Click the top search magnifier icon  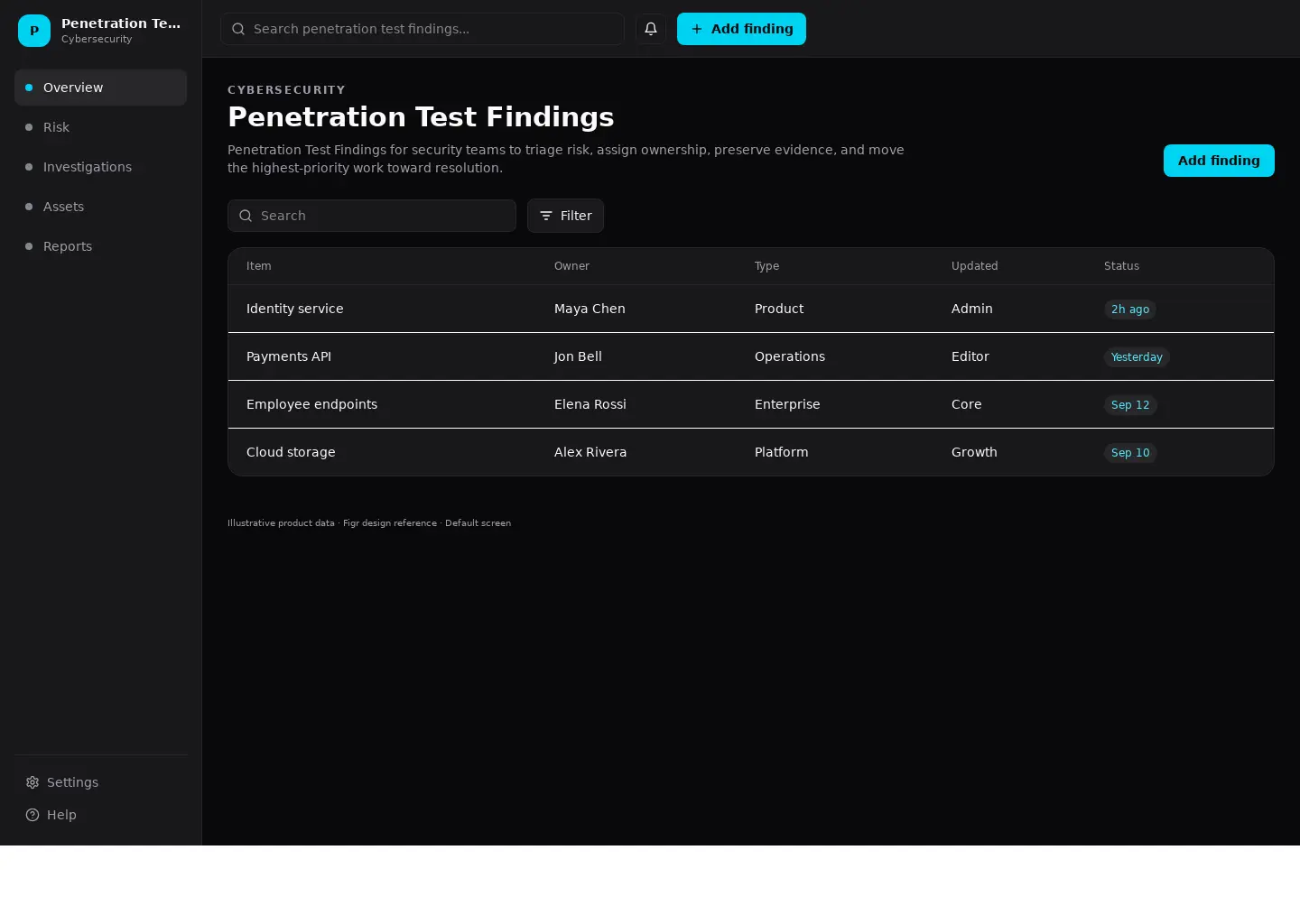238,29
